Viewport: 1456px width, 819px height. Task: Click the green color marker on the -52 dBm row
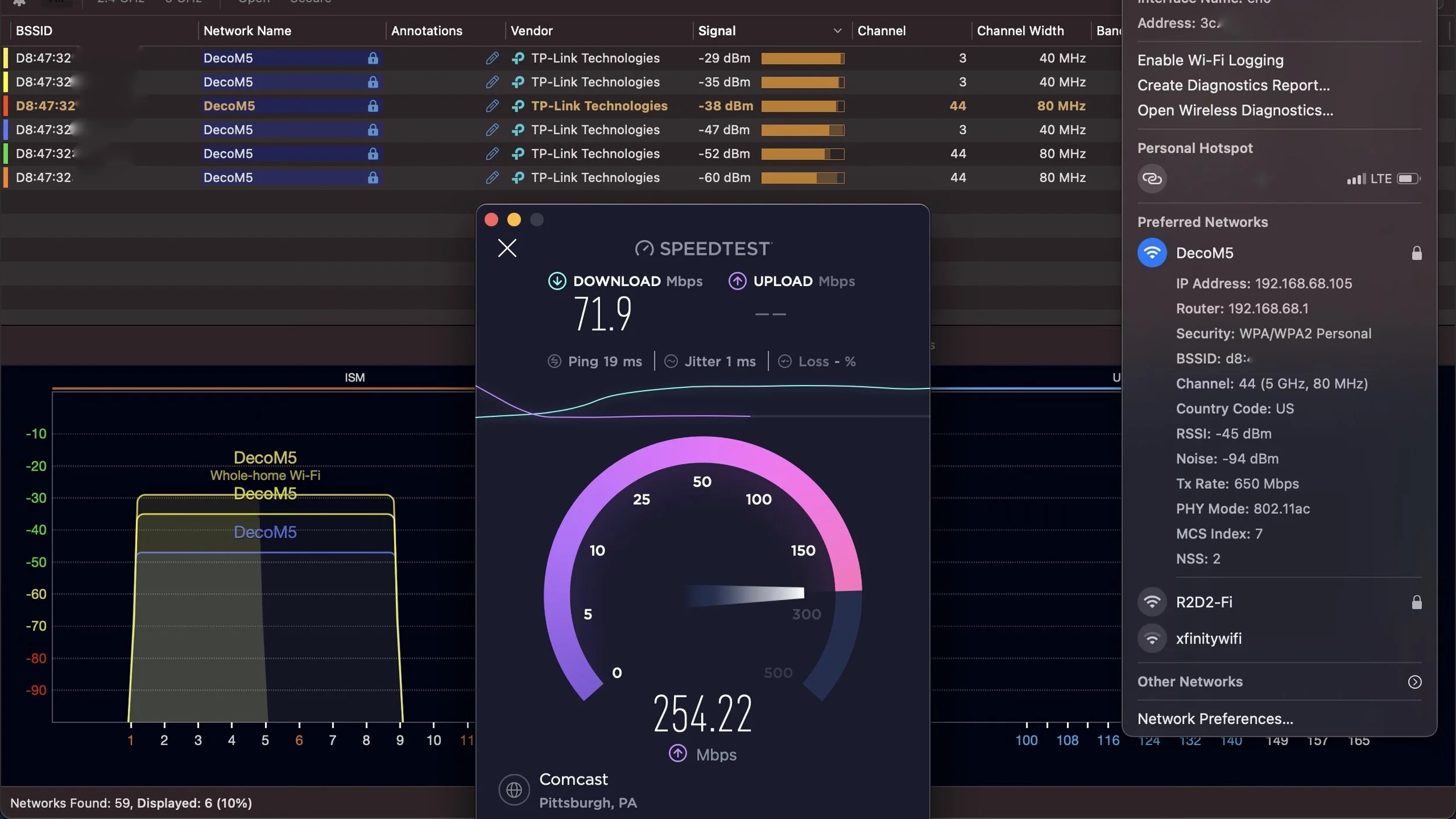click(x=6, y=154)
